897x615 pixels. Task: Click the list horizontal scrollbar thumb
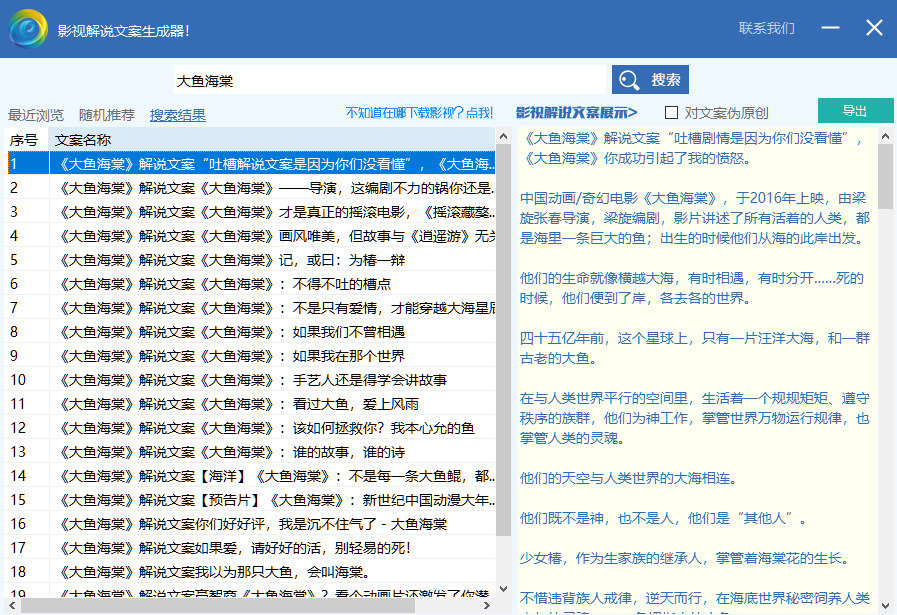[218, 605]
